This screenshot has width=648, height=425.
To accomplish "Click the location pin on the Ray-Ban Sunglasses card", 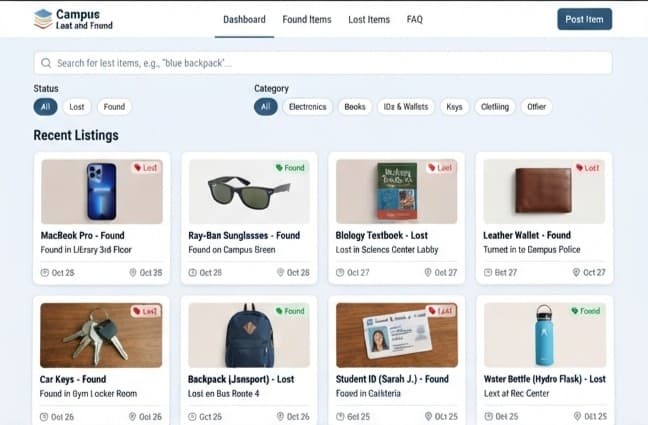I will point(280,272).
